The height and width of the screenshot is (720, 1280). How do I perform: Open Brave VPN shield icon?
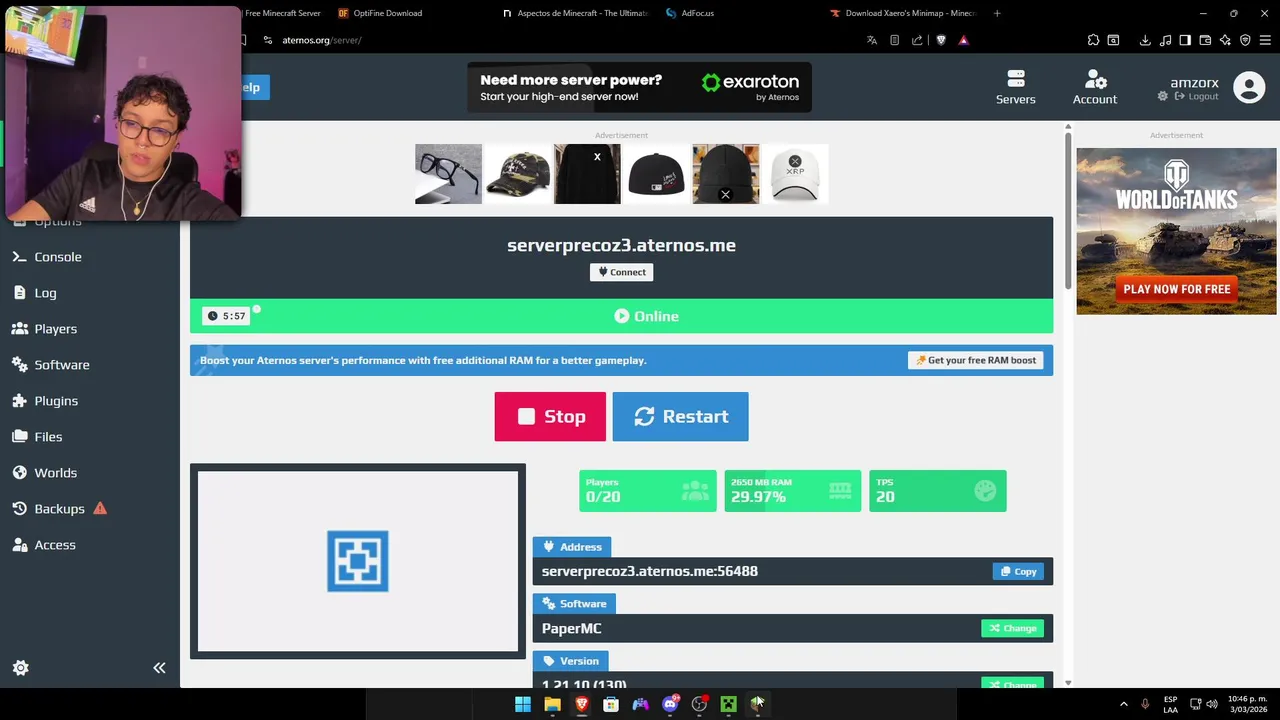[x=1245, y=40]
